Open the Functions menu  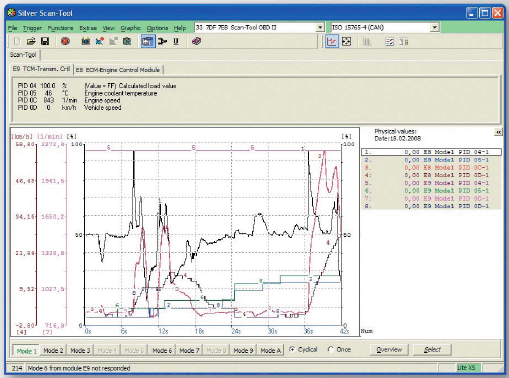click(60, 28)
